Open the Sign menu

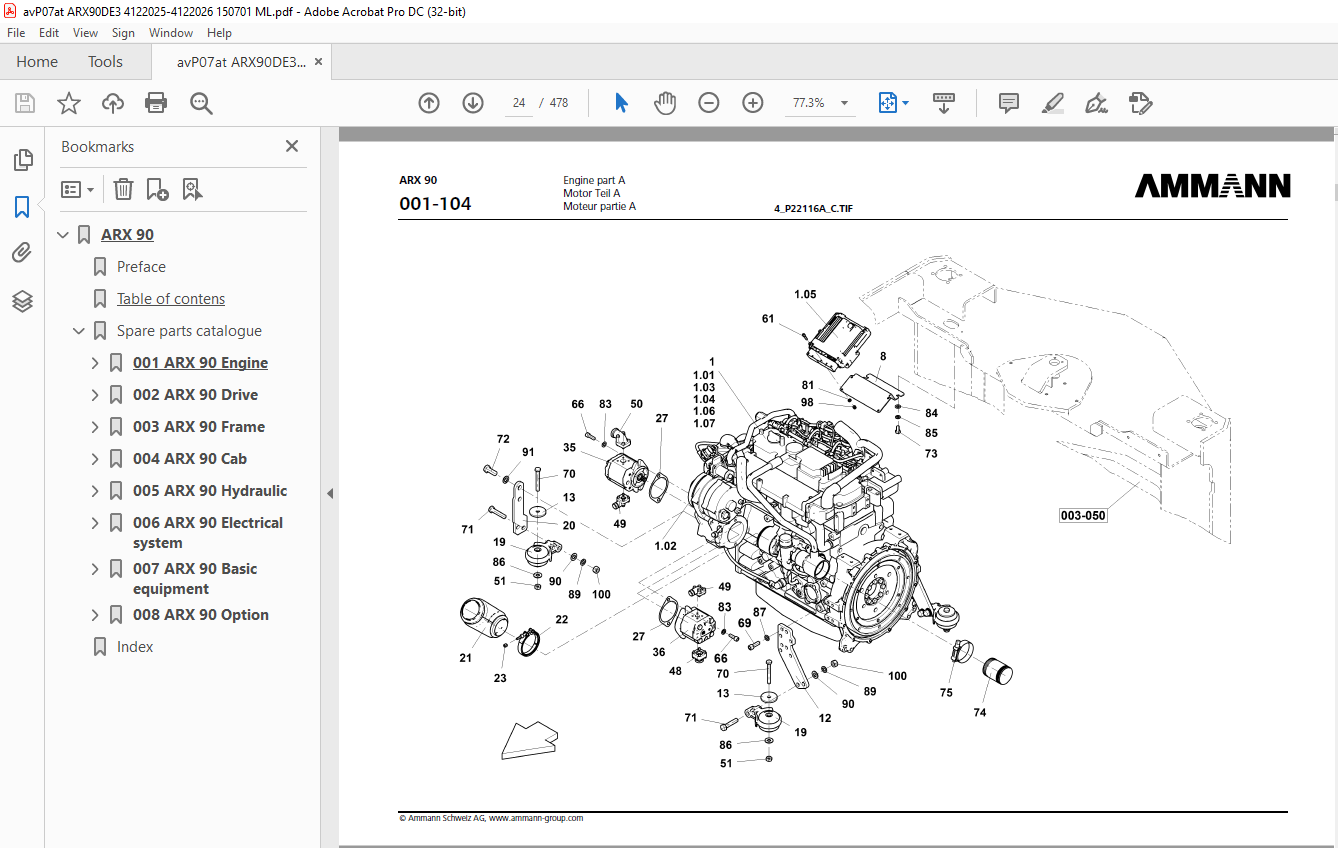(x=123, y=33)
